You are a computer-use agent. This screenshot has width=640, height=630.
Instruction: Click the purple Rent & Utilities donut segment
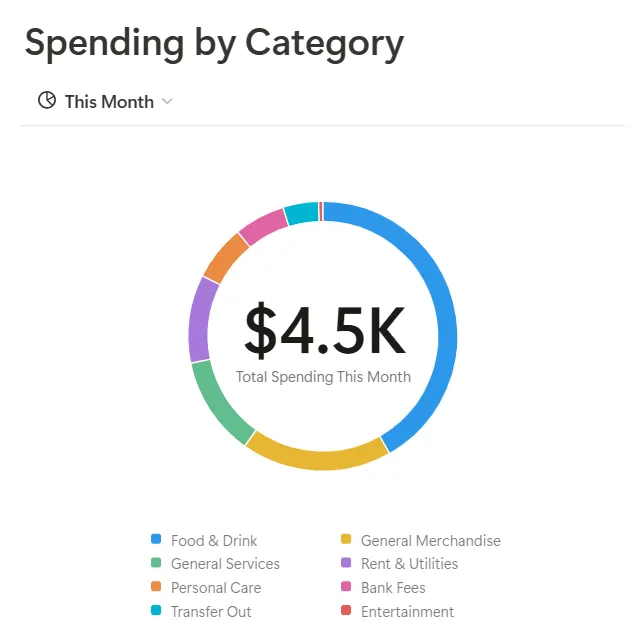200,320
